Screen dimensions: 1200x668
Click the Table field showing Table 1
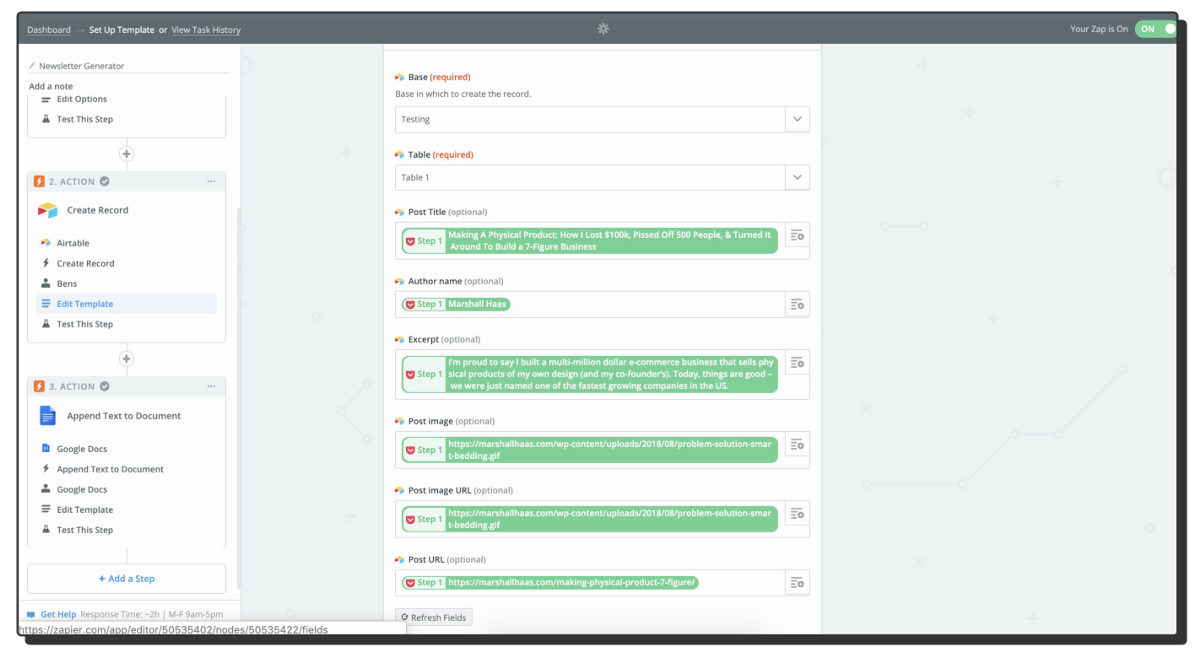590,177
